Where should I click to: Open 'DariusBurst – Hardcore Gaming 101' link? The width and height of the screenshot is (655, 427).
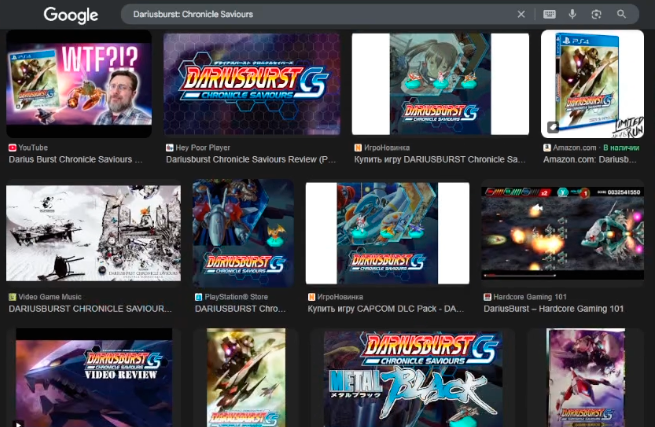(x=553, y=309)
